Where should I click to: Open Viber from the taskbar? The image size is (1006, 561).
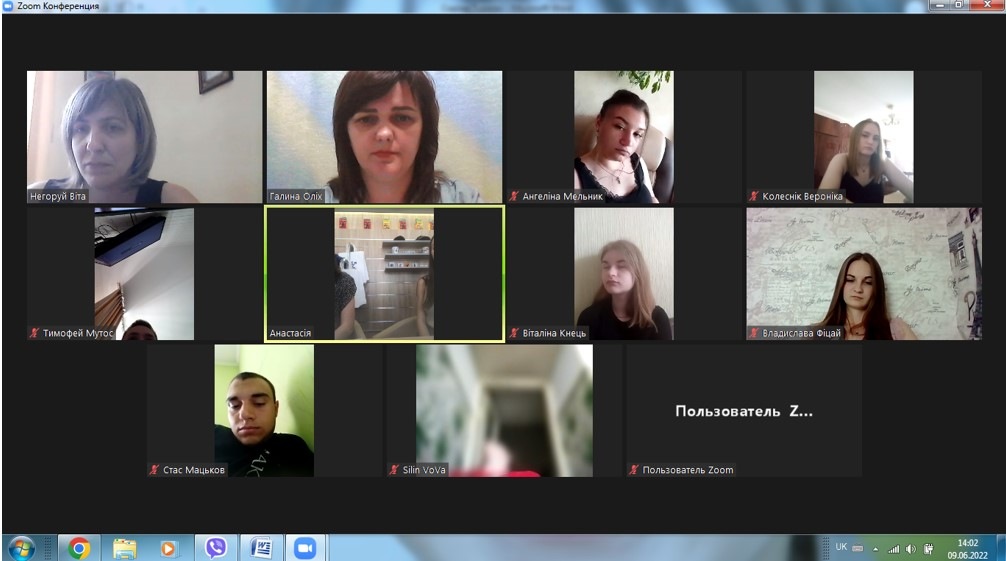coord(216,548)
